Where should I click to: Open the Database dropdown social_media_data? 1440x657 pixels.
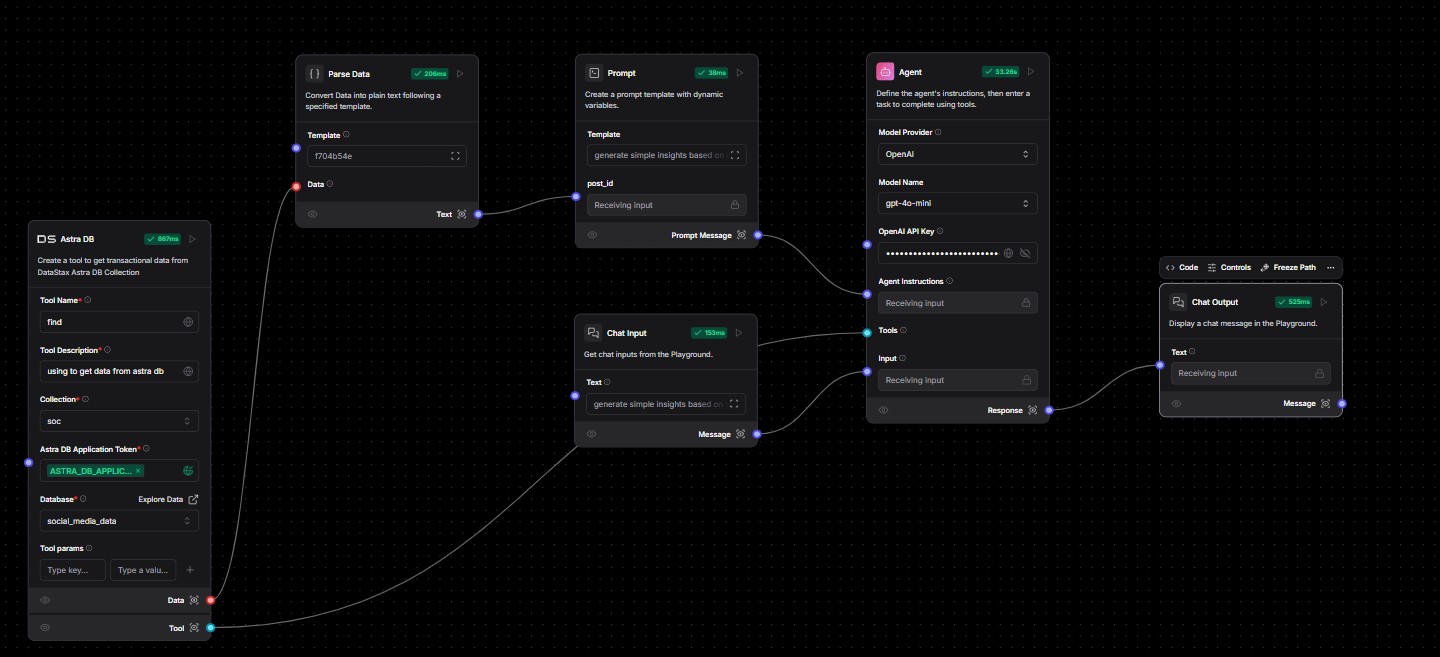(x=119, y=521)
